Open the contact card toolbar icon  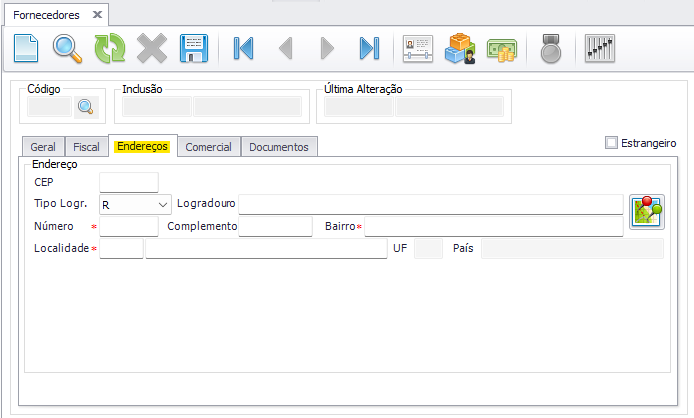pos(417,48)
